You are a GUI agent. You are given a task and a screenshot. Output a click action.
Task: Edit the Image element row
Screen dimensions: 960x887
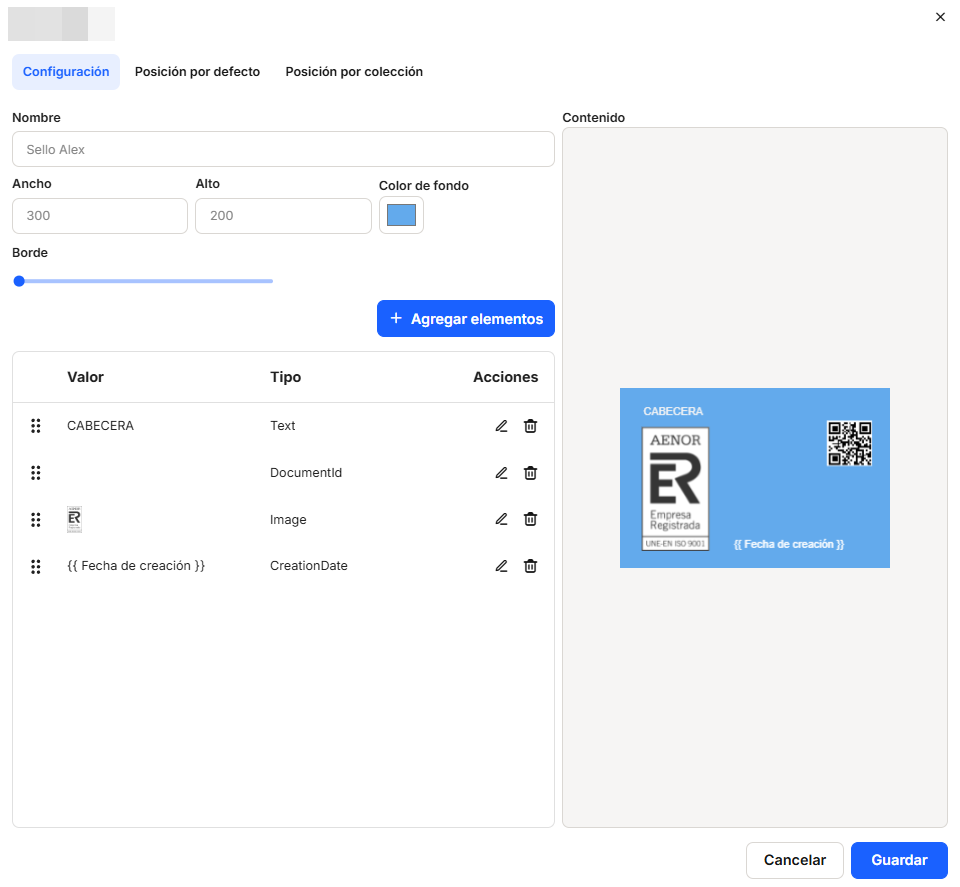coord(501,519)
